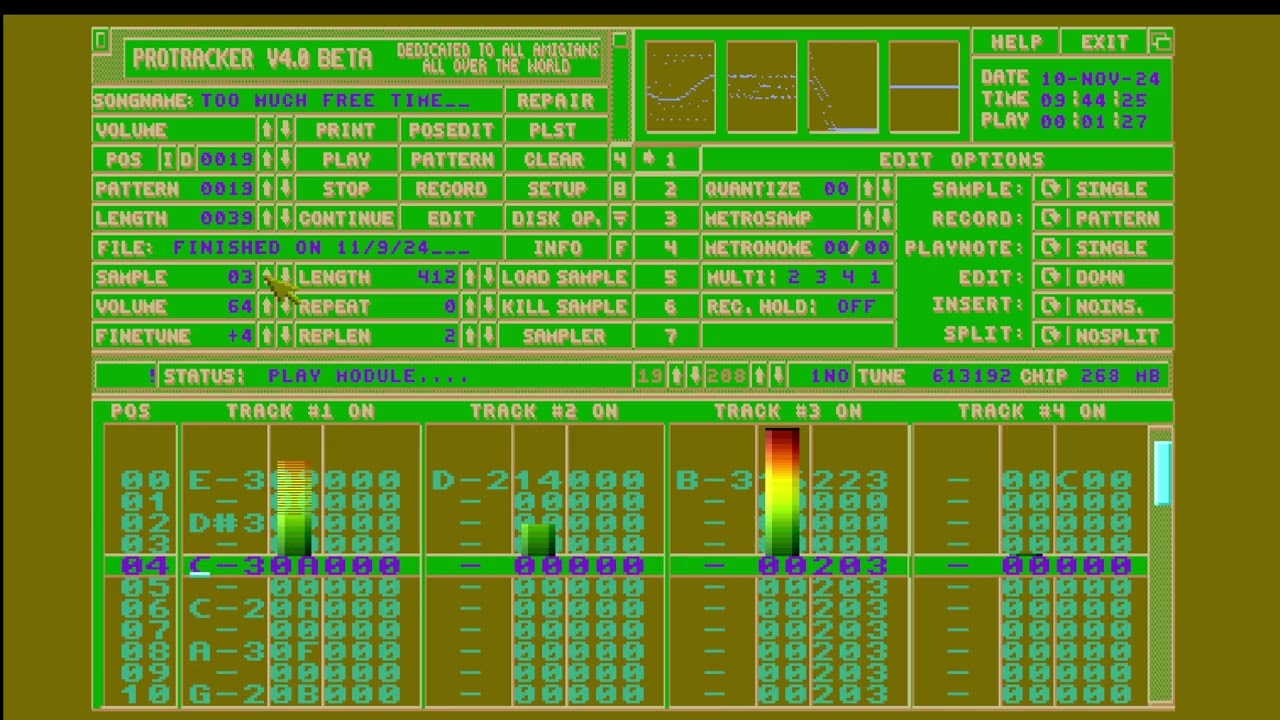This screenshot has height=720, width=1280.
Task: Decrease sample LENGTH 412 with the down arrow
Action: [488, 277]
